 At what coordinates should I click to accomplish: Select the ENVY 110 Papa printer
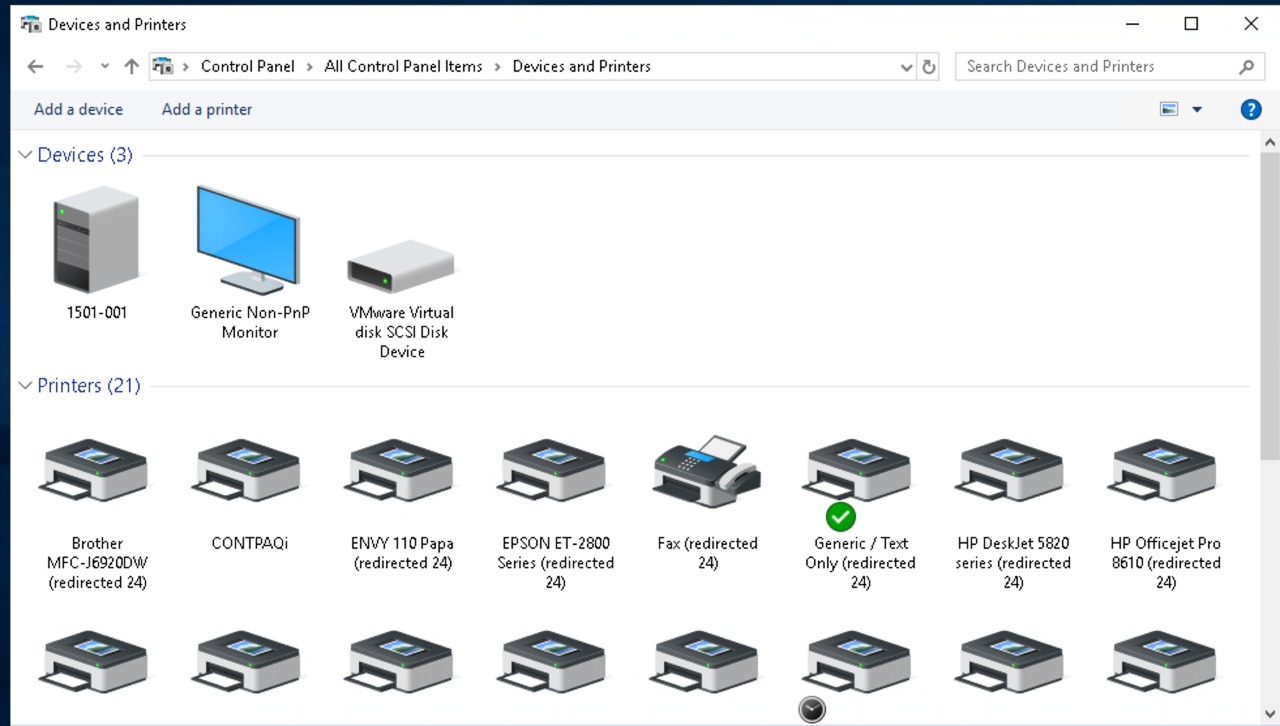(402, 471)
